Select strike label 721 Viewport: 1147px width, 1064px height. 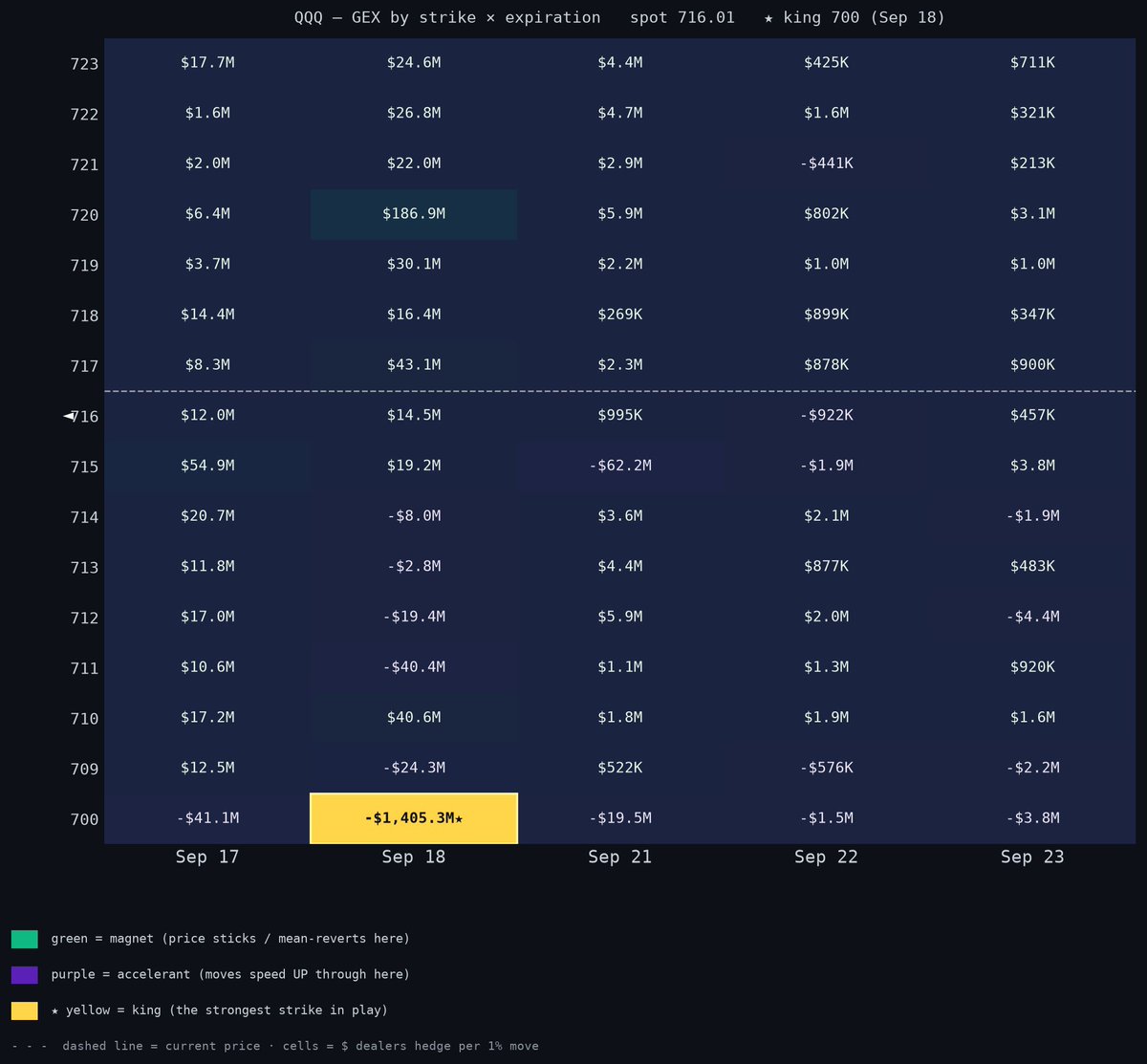(x=84, y=165)
